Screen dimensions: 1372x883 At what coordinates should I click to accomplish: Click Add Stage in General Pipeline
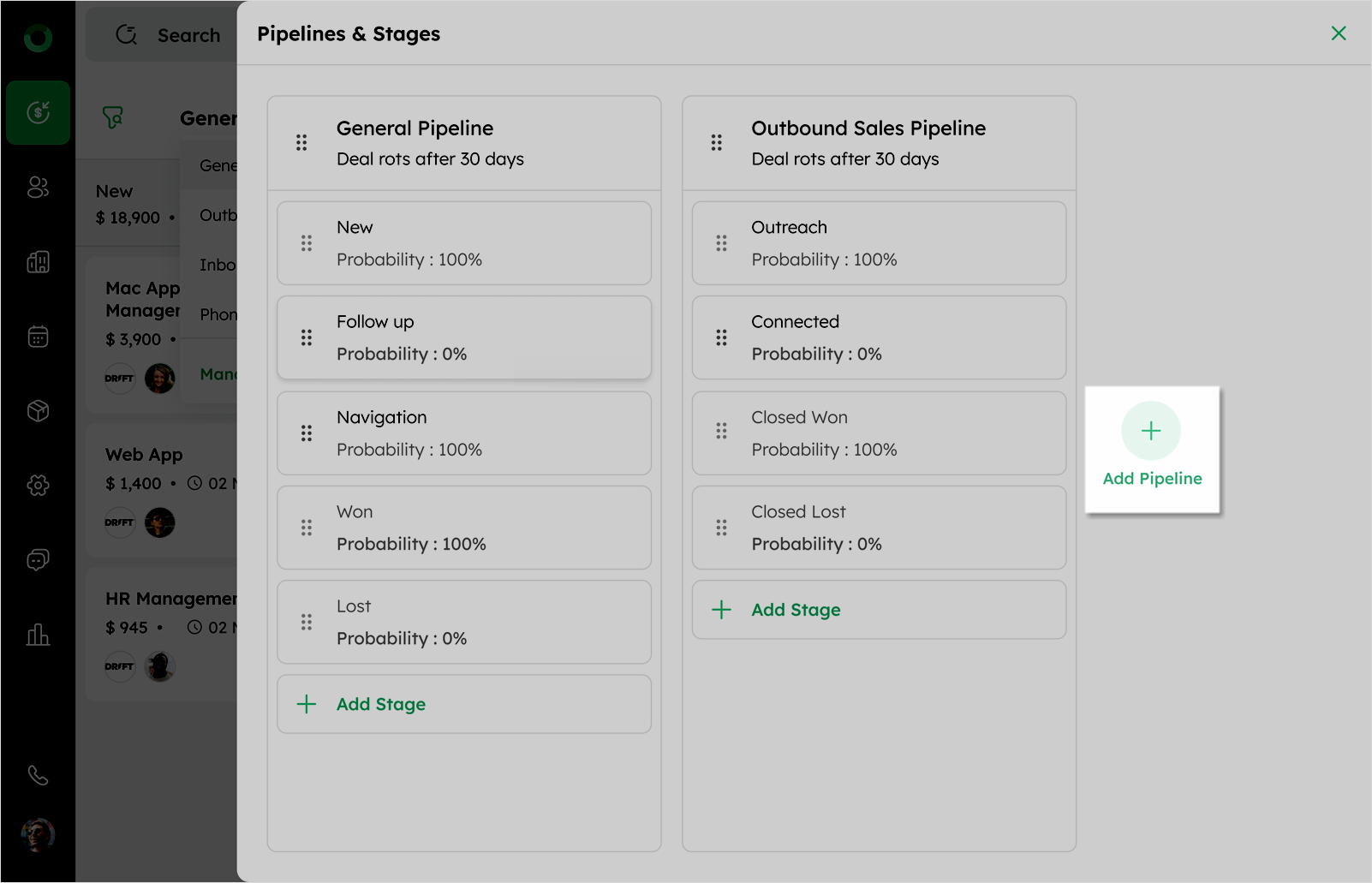(x=380, y=704)
